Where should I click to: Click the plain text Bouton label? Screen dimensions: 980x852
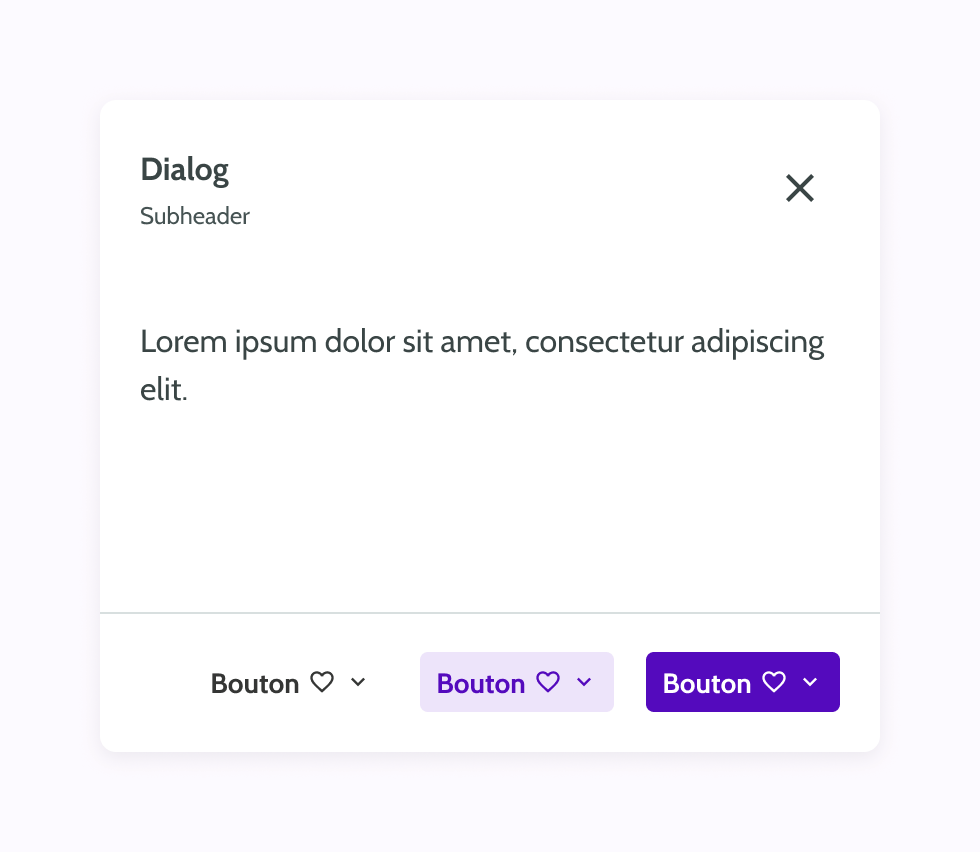coord(255,683)
